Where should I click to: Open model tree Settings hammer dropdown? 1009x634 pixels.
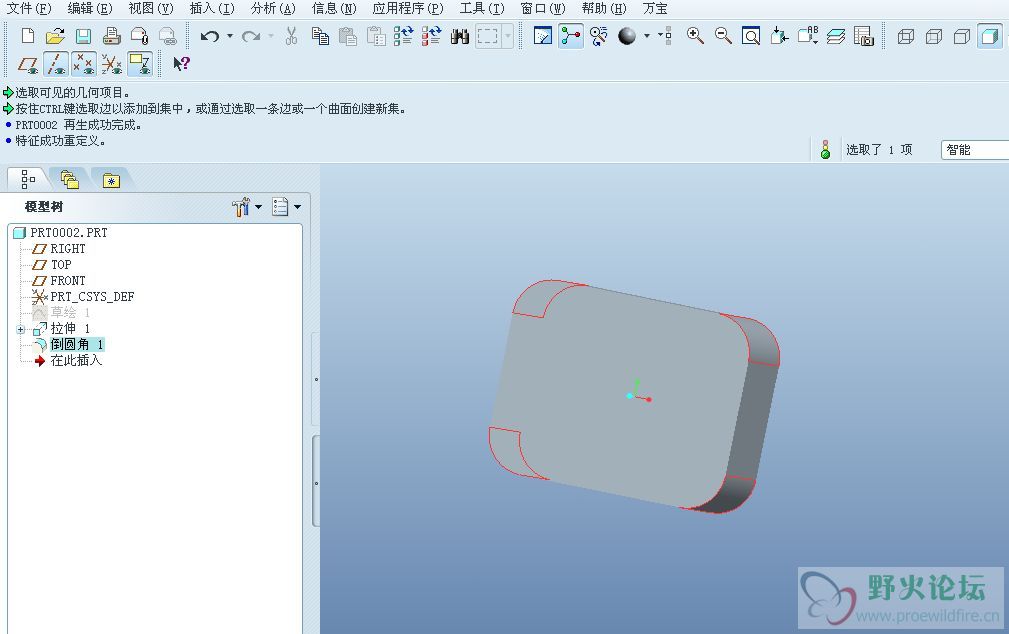247,207
